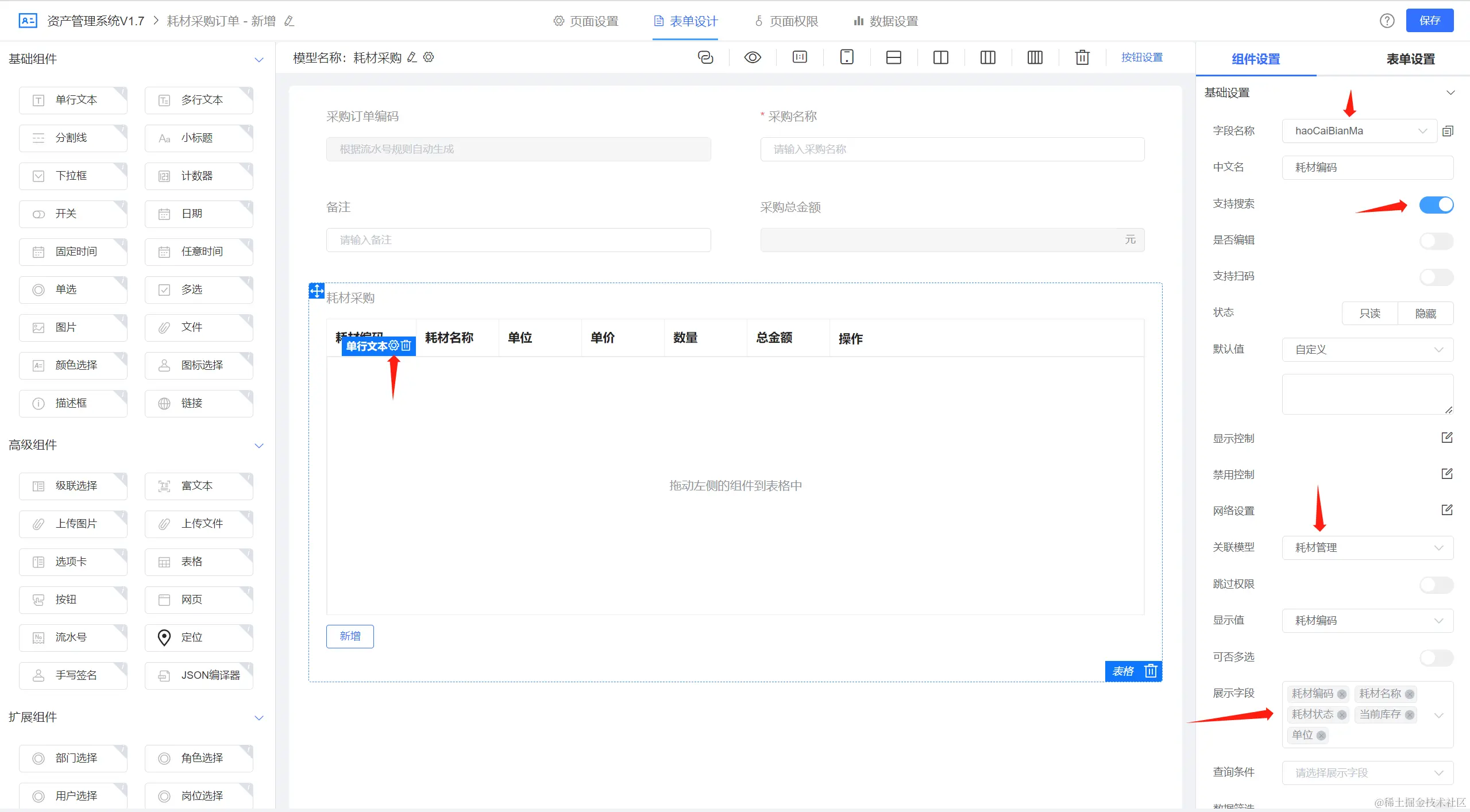Screen dimensions: 1470x812
Task: Disable the 支持搜索 toggle
Action: tap(1436, 204)
